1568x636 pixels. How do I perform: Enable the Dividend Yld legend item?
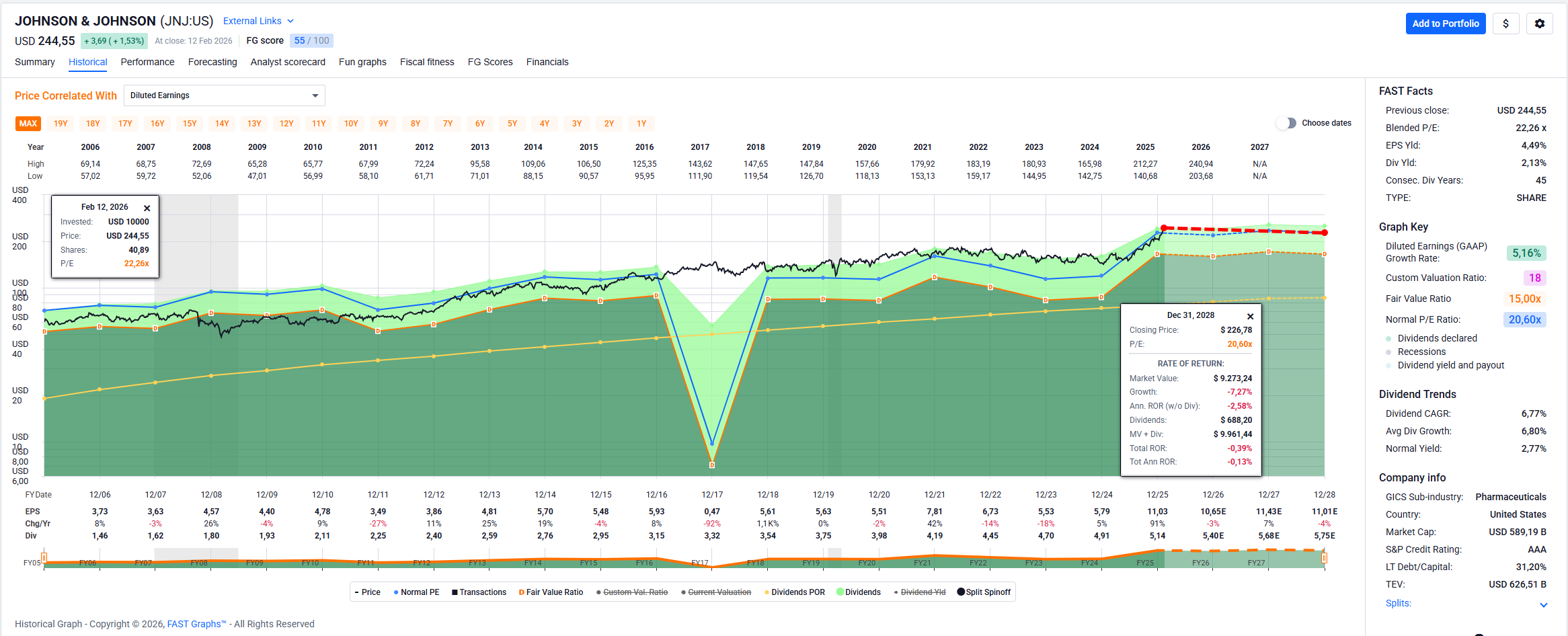920,592
